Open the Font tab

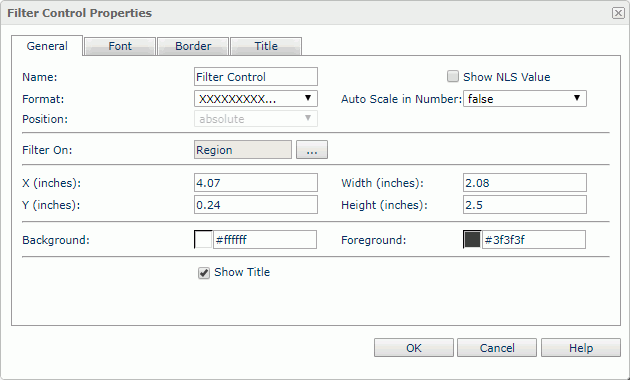[120, 46]
